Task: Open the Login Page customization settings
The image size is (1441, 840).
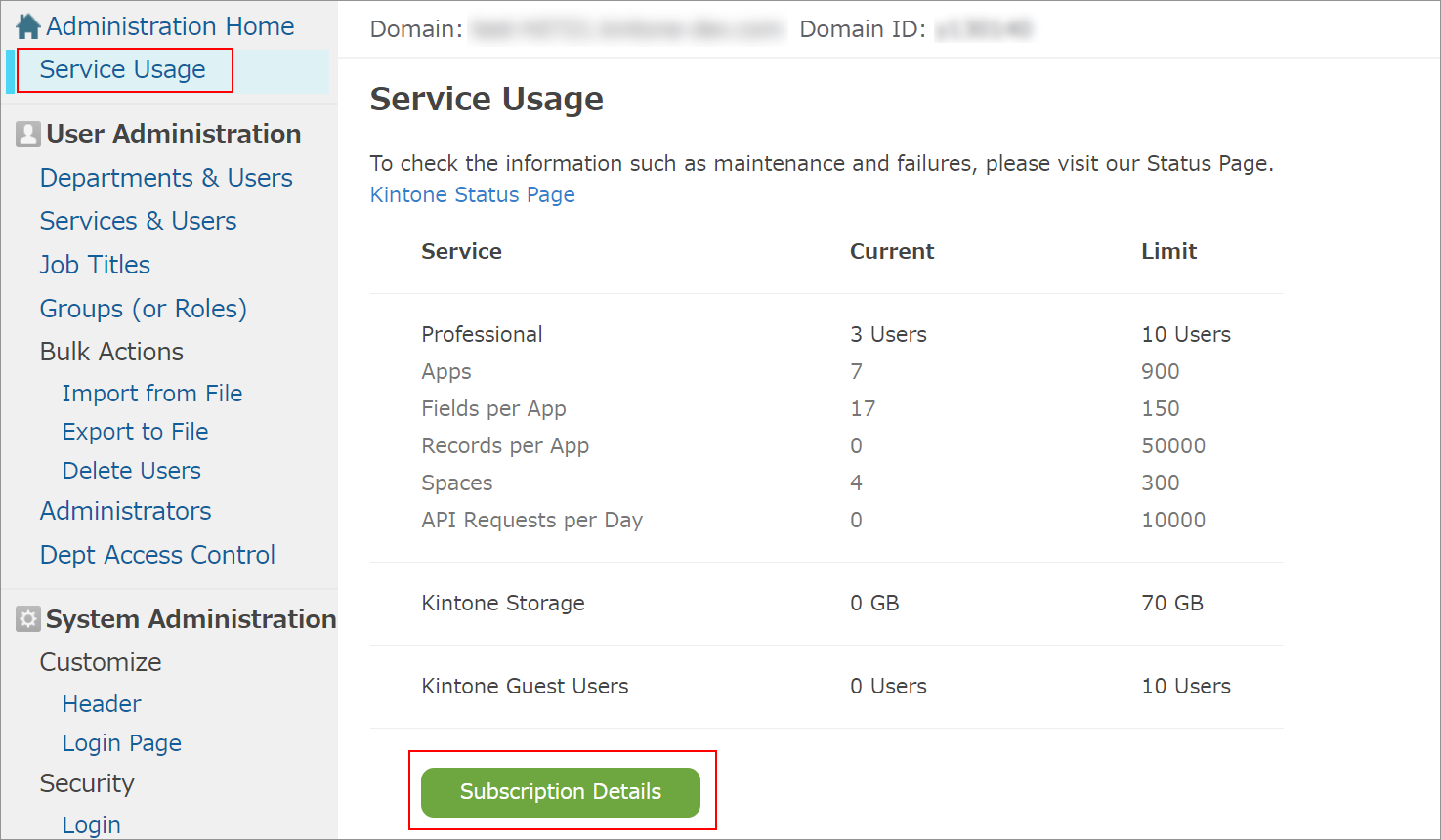Action: tap(121, 742)
